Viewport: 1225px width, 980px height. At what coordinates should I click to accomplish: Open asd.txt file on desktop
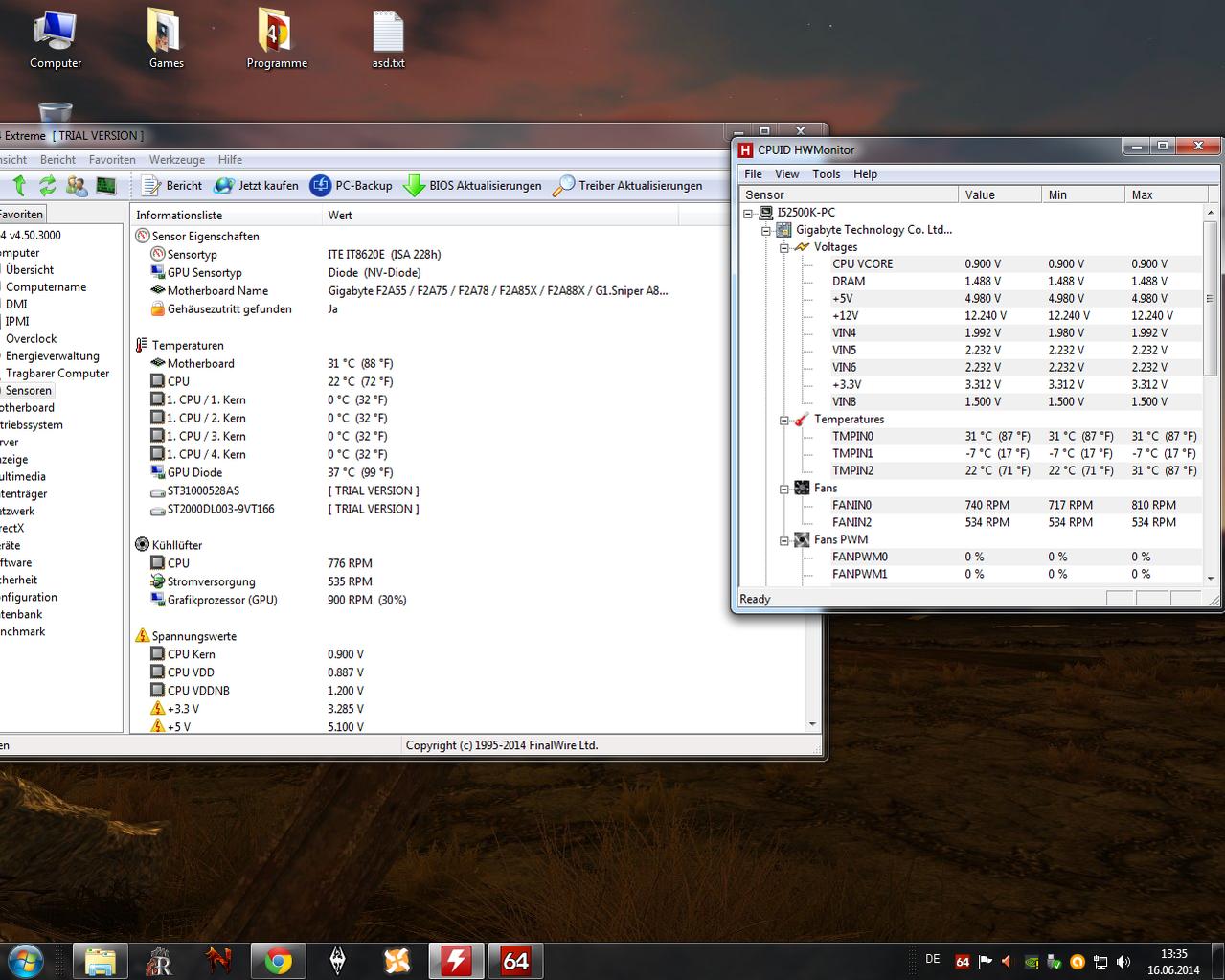coord(388,39)
